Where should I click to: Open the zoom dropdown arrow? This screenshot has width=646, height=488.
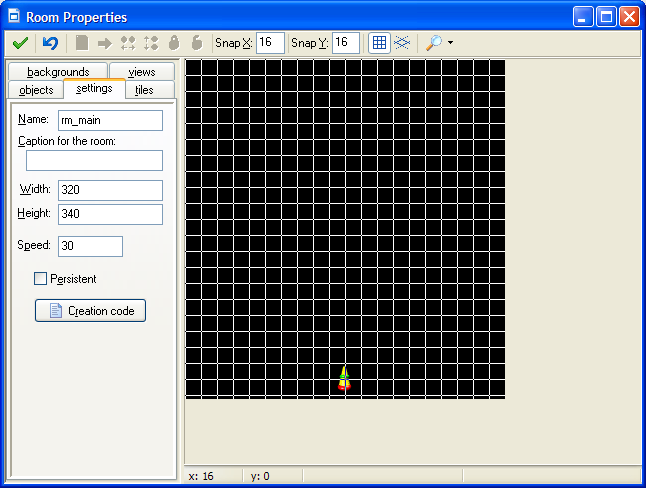point(450,43)
